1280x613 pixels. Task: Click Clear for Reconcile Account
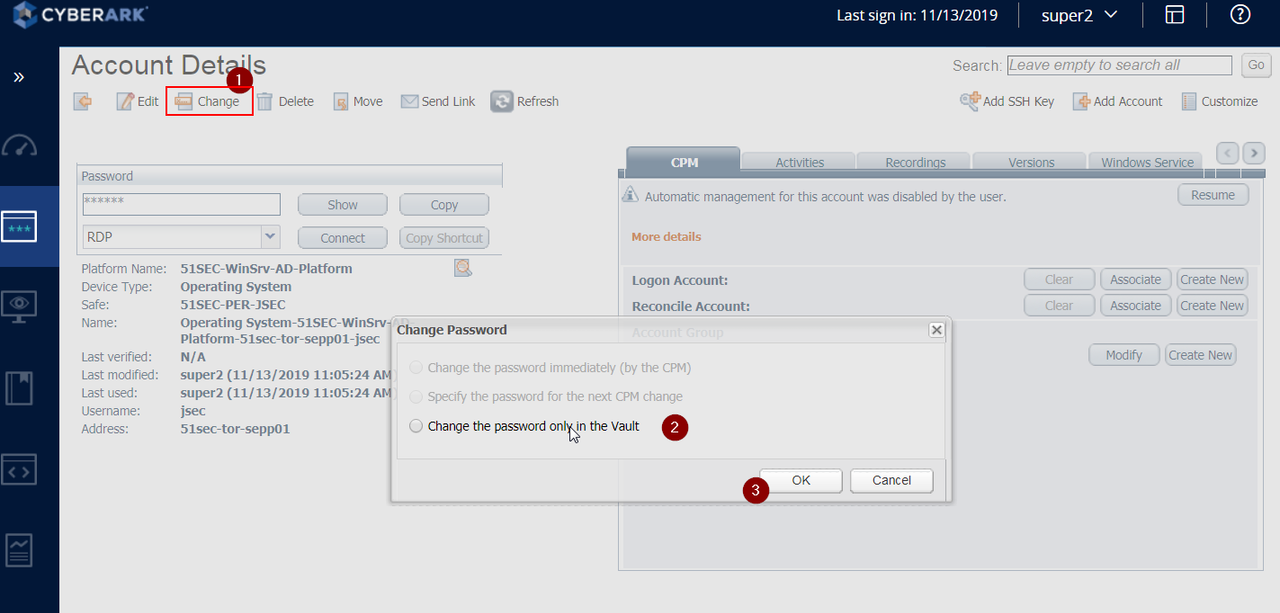tap(1058, 305)
